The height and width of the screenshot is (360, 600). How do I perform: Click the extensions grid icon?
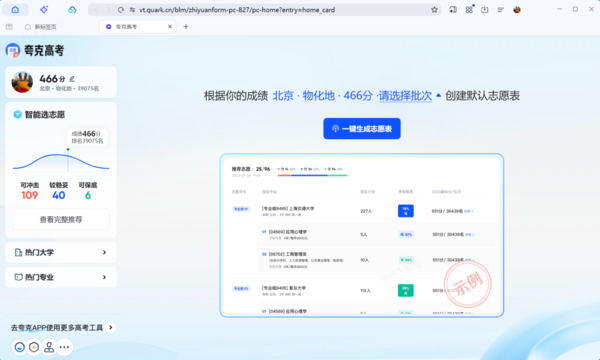[x=469, y=10]
